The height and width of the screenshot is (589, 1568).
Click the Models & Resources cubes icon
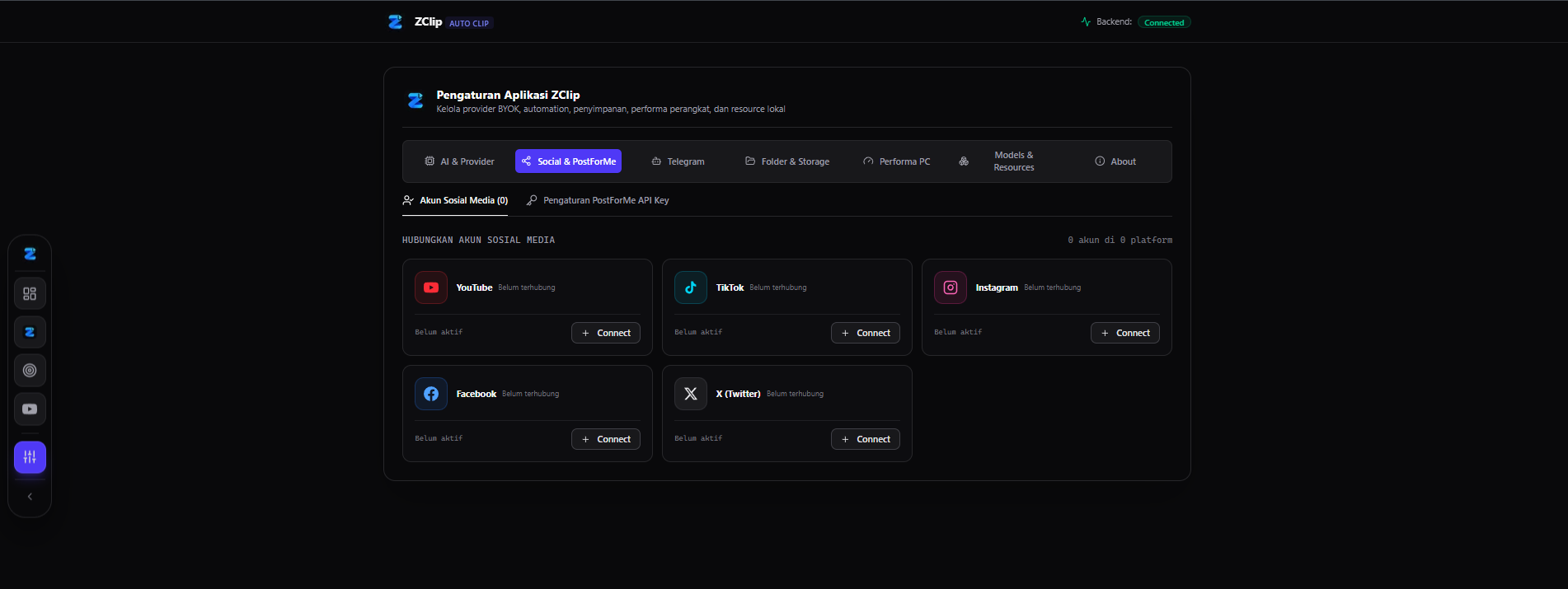[x=964, y=161]
